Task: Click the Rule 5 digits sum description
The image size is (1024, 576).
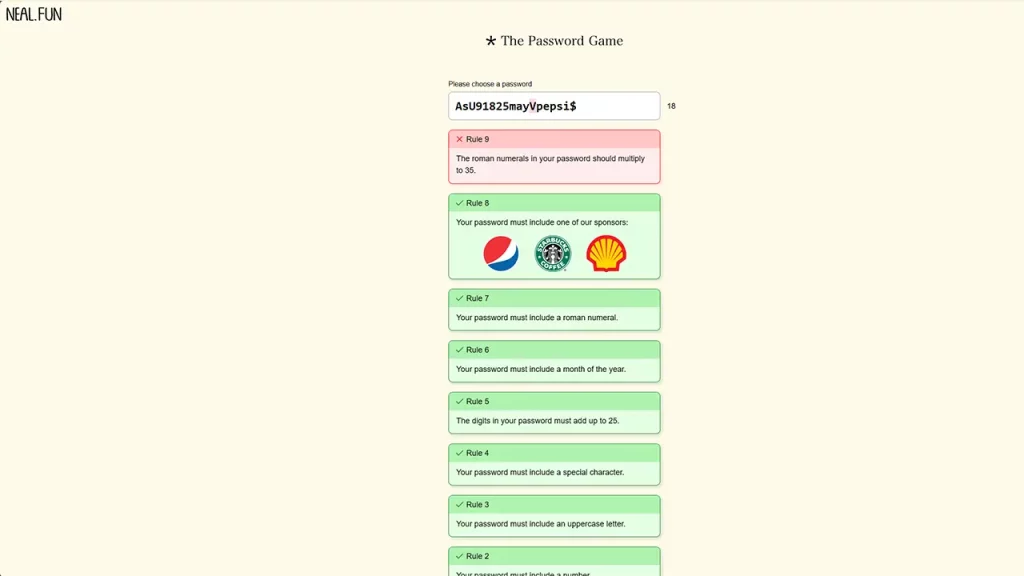Action: 537,421
